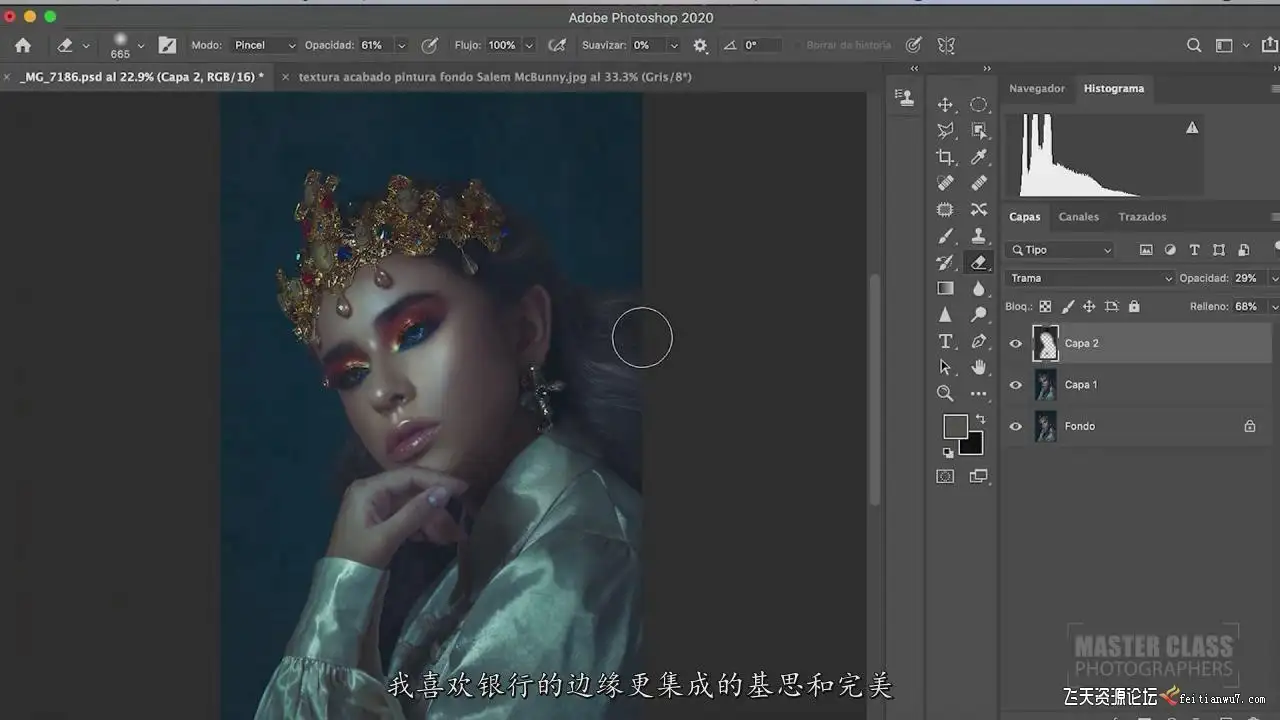Click the share icon at top right
1280x720 pixels.
tap(1271, 45)
